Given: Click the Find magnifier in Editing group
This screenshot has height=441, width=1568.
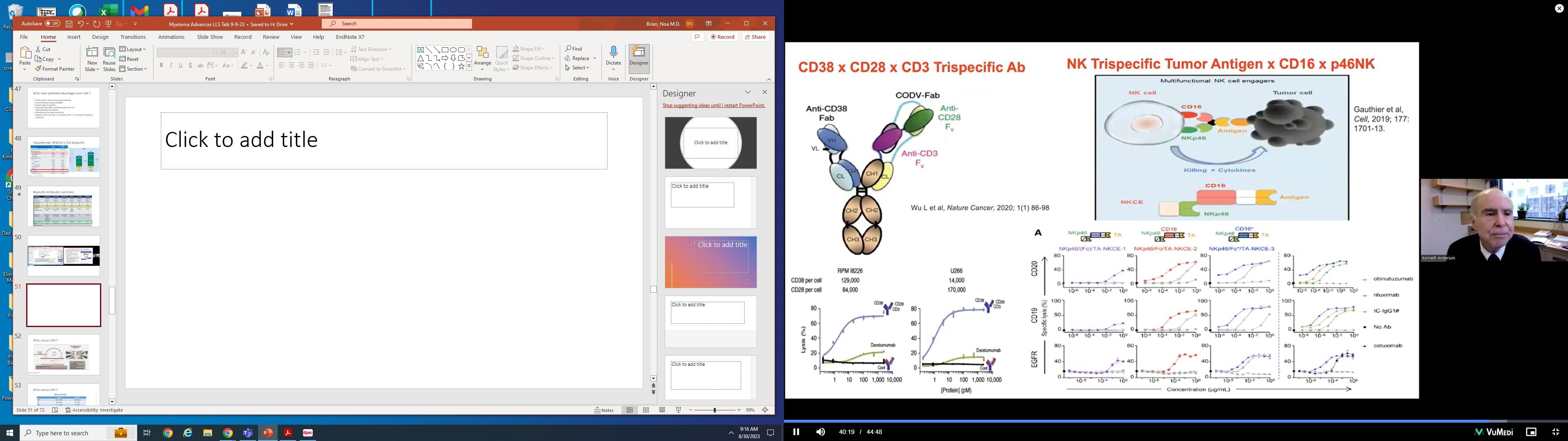Looking at the screenshot, I should click(568, 49).
